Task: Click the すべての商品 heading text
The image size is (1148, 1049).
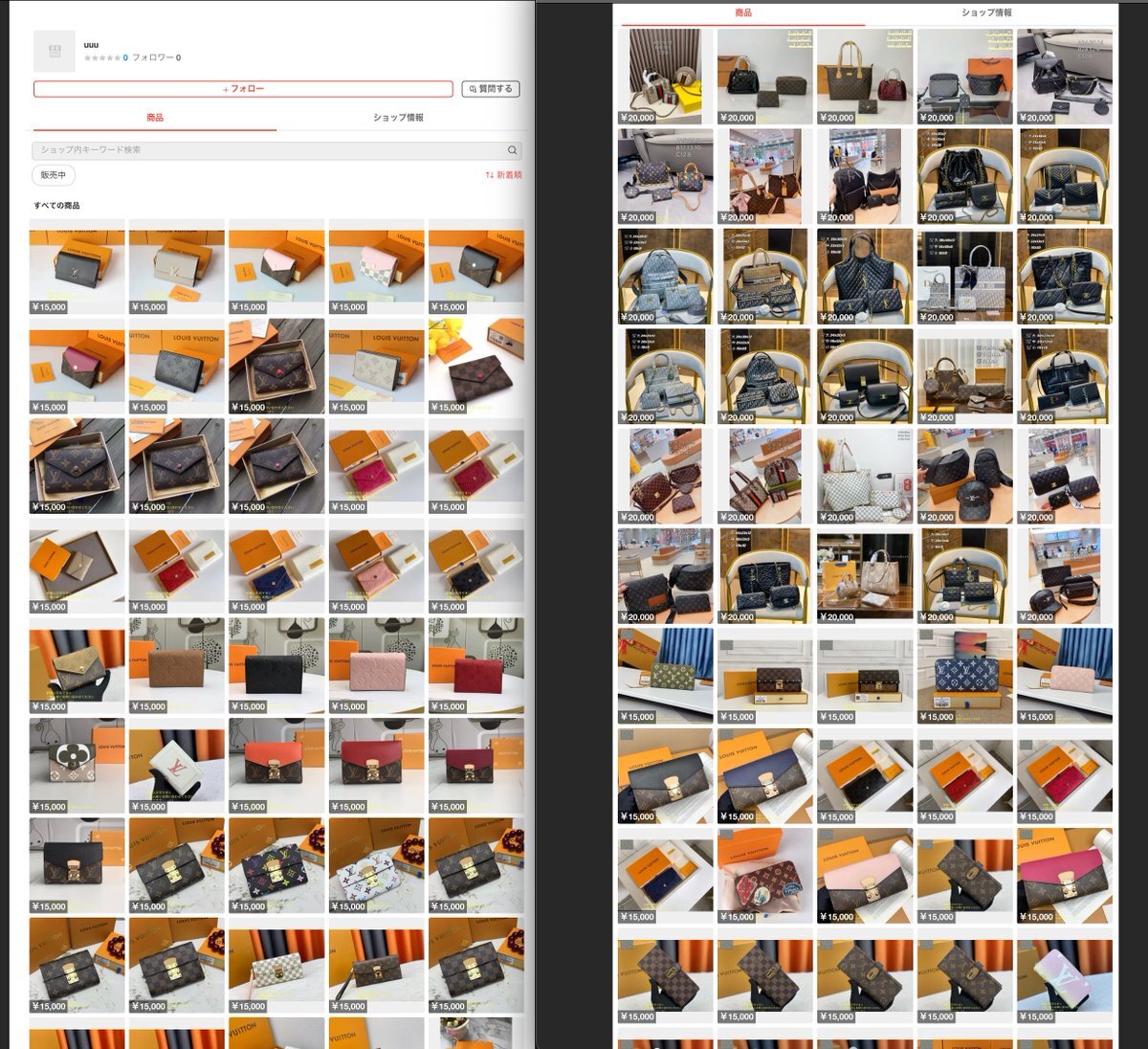Action: click(x=56, y=206)
